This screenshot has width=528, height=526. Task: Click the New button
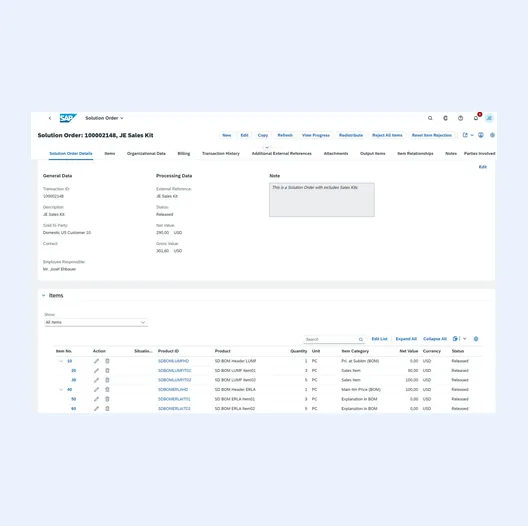tap(227, 135)
